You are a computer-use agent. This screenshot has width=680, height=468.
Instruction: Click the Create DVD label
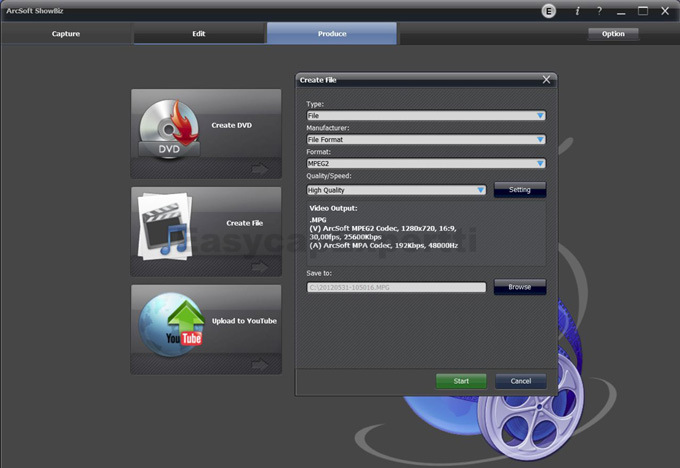[232, 125]
